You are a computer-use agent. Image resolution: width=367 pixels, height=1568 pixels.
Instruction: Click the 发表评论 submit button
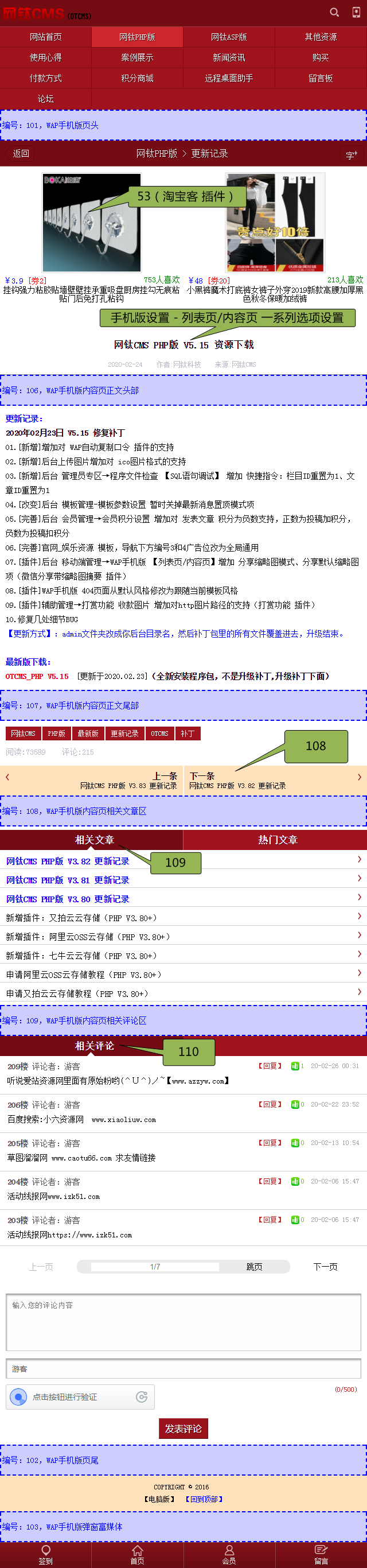point(183,1429)
